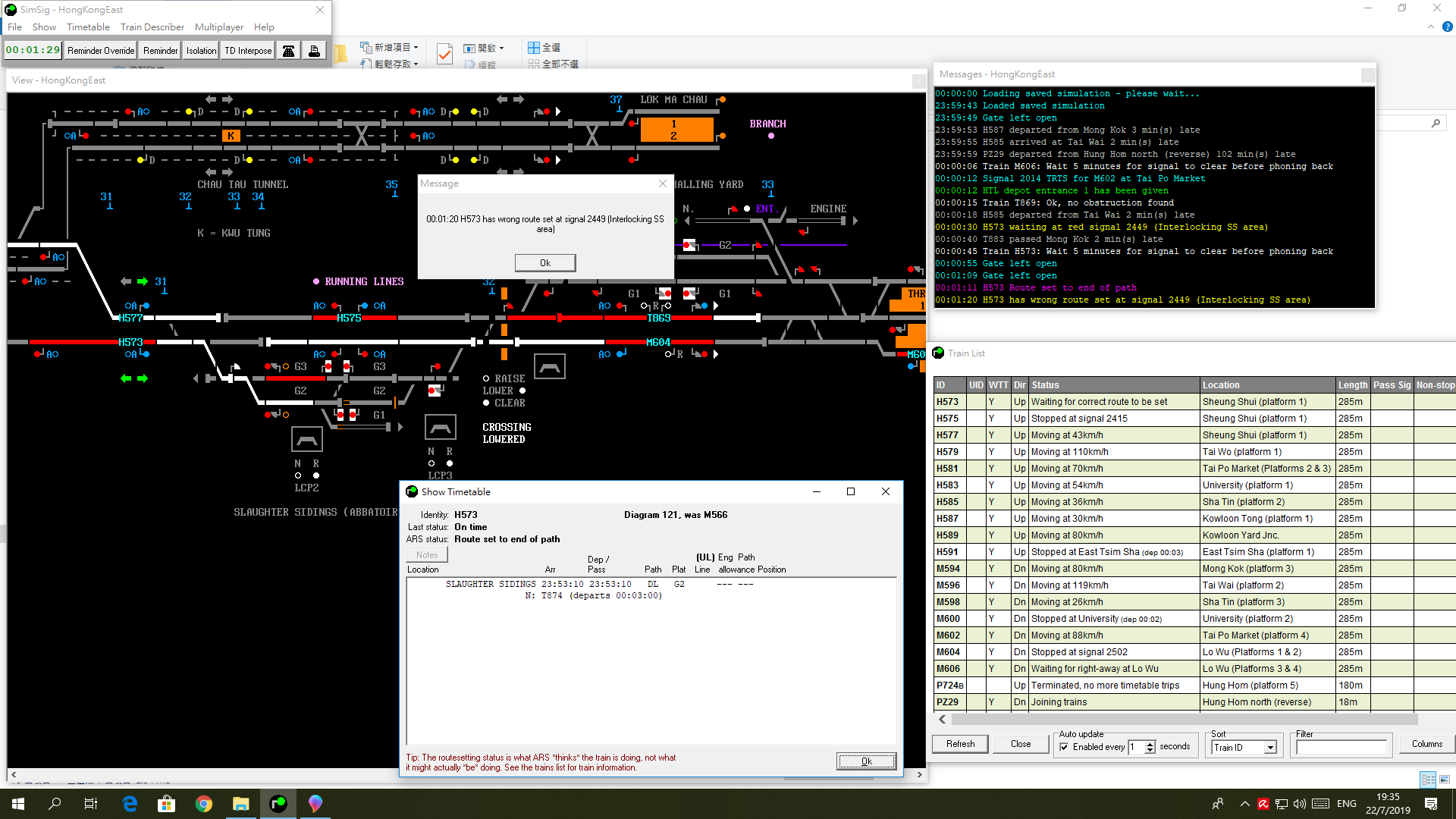Click the LCP3 level crossing barrier icon
This screenshot has width=1456, height=819.
tap(441, 427)
